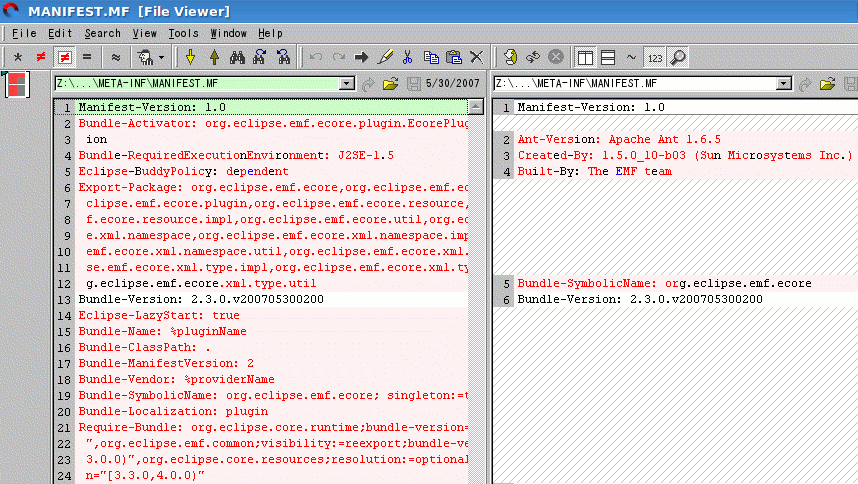Viewport: 858px width, 484px height.
Task: Click the Cut scissors icon
Action: [x=408, y=57]
